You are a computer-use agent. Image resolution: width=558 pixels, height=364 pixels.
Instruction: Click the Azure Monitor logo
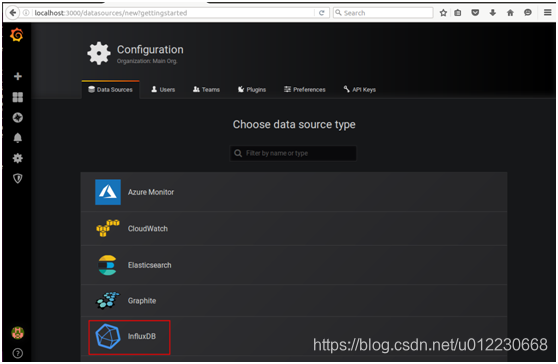(108, 192)
